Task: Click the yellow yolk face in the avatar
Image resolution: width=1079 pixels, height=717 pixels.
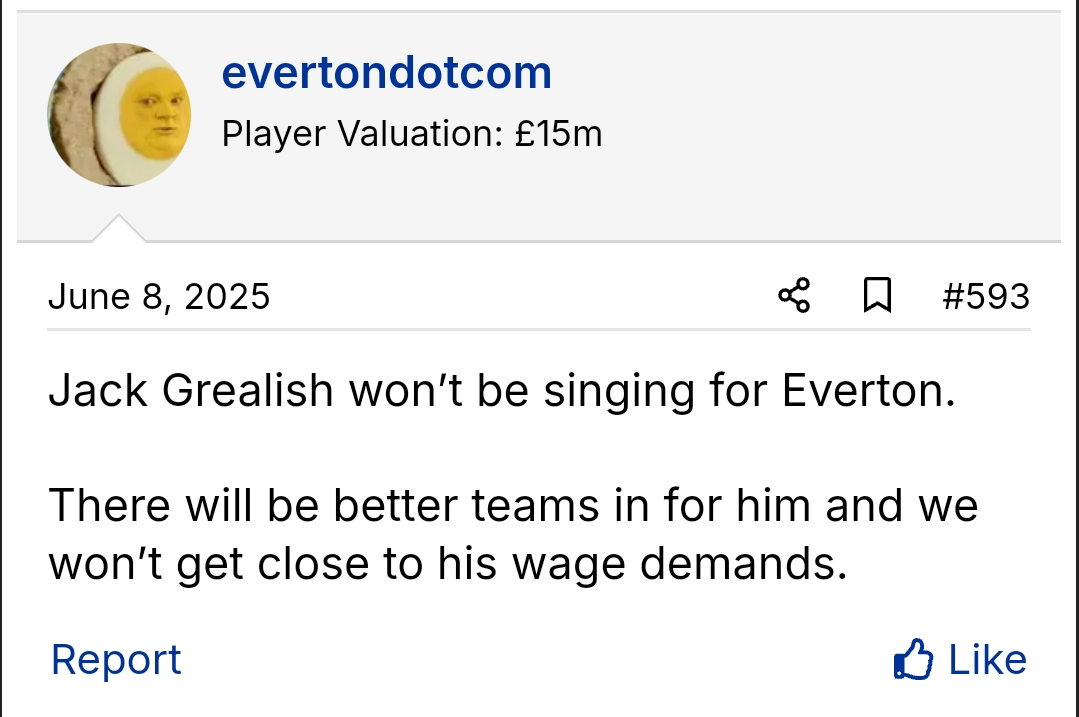Action: click(x=155, y=115)
